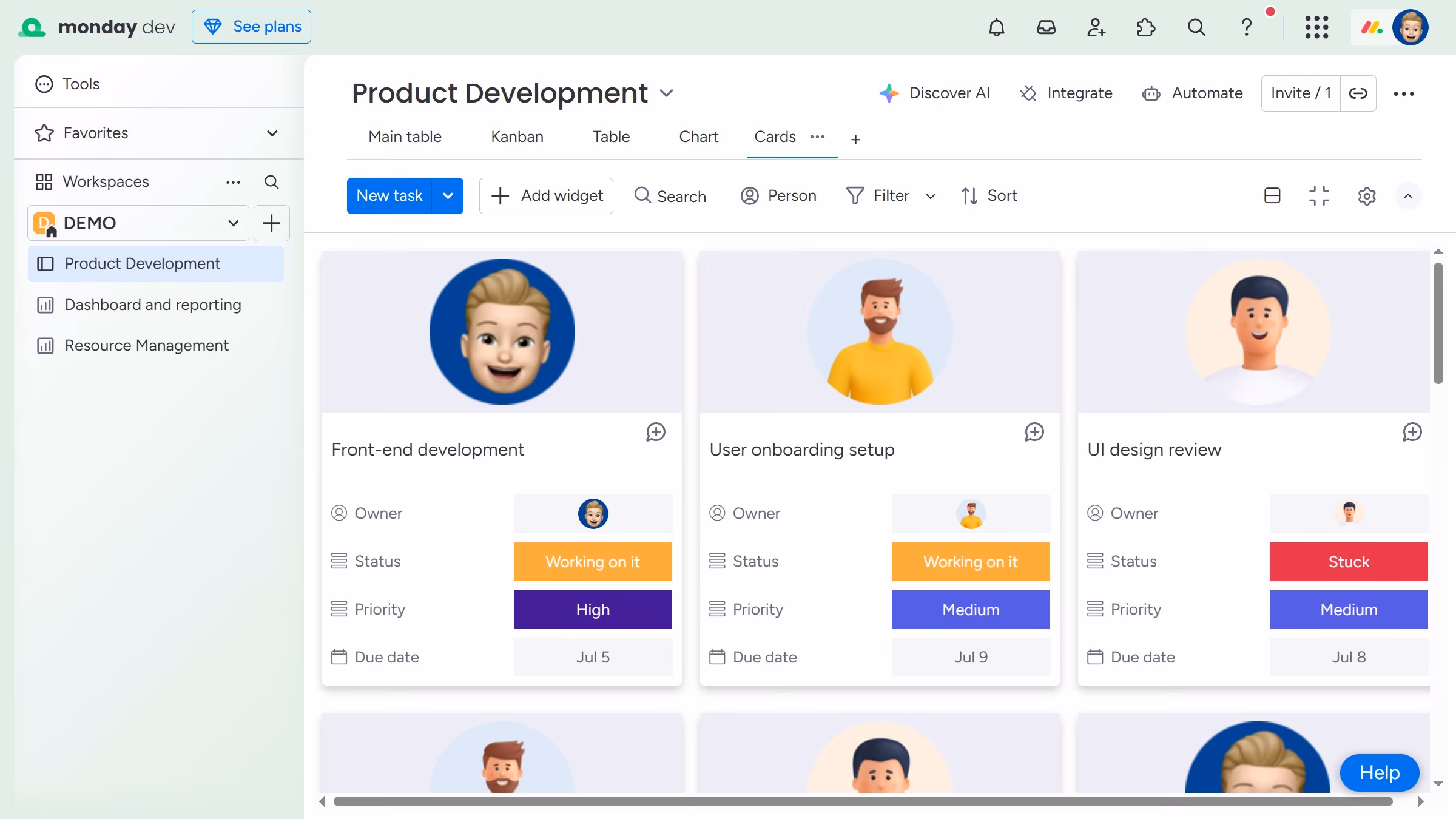Open the New task dropdown arrow
The height and width of the screenshot is (819, 1456).
point(448,195)
